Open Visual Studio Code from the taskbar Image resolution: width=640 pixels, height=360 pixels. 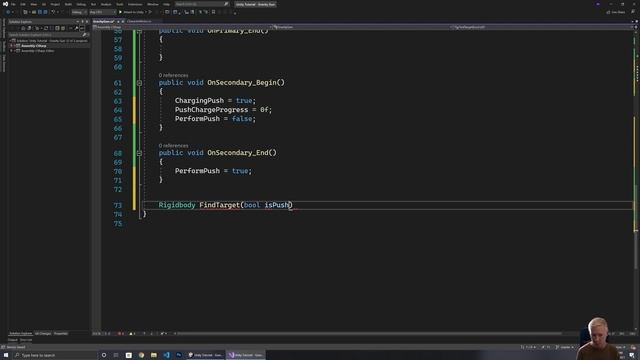pos(167,355)
